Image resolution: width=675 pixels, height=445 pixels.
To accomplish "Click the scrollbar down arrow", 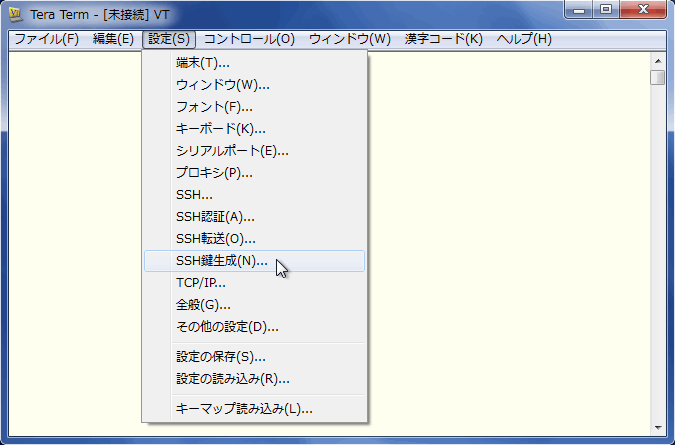I will point(658,427).
